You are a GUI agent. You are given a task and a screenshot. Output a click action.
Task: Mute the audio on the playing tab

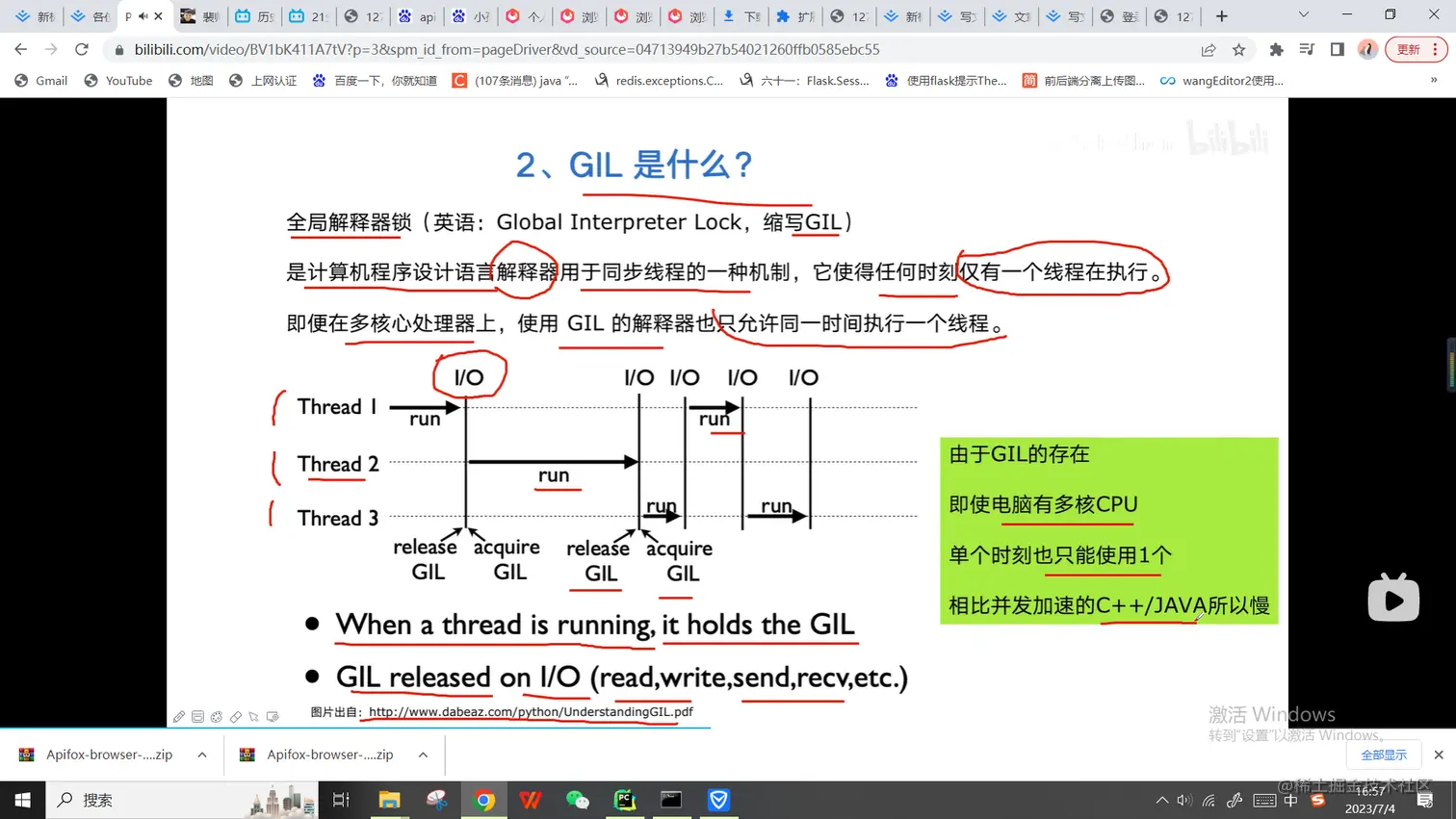tap(143, 16)
